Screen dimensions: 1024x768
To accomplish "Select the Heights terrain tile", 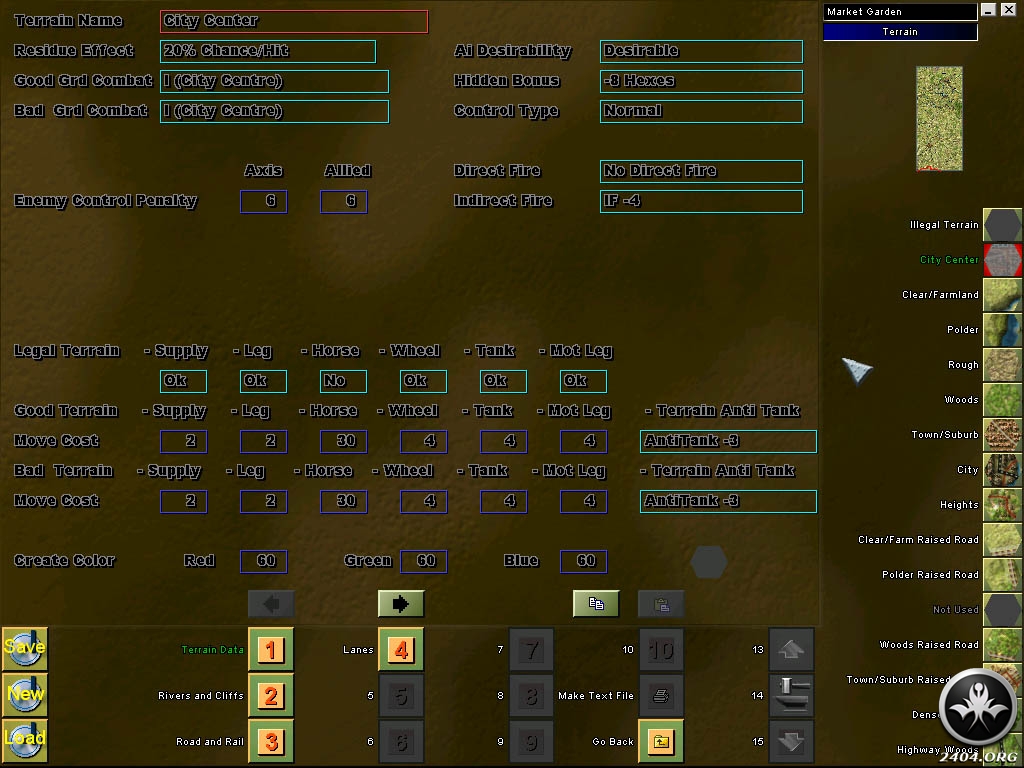I will (x=1002, y=505).
